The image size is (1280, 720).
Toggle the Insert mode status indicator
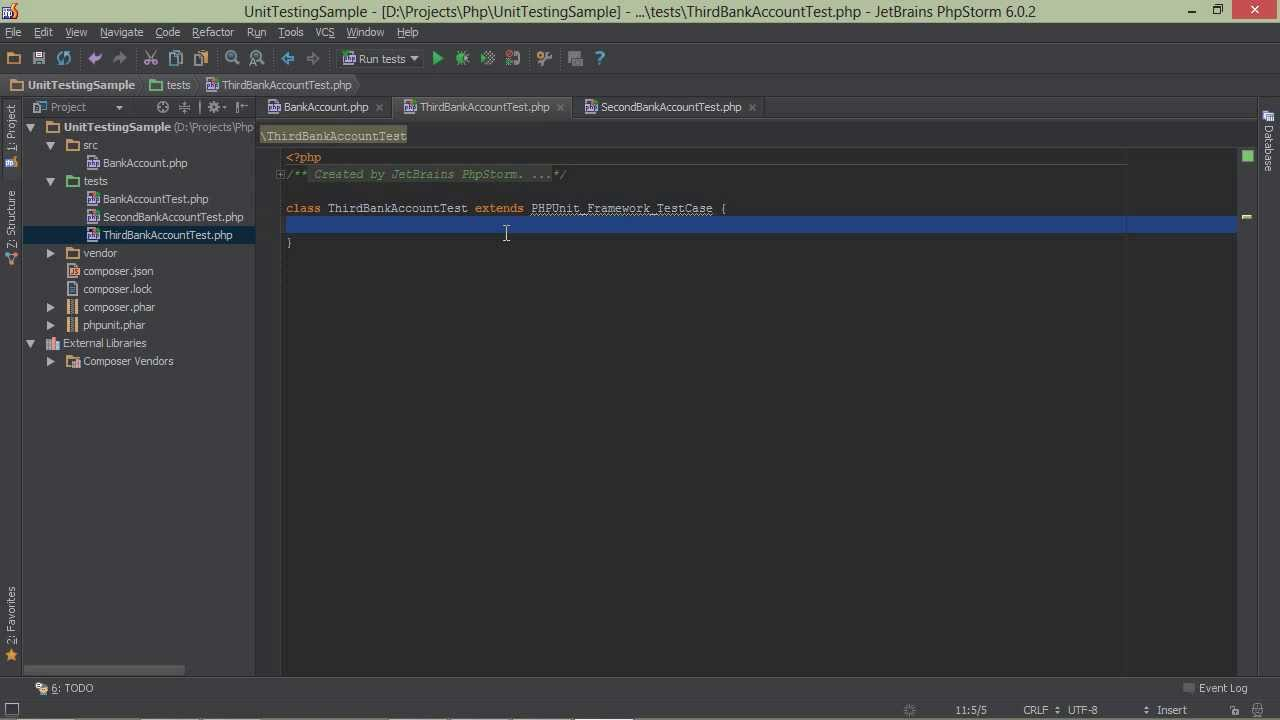point(1171,710)
